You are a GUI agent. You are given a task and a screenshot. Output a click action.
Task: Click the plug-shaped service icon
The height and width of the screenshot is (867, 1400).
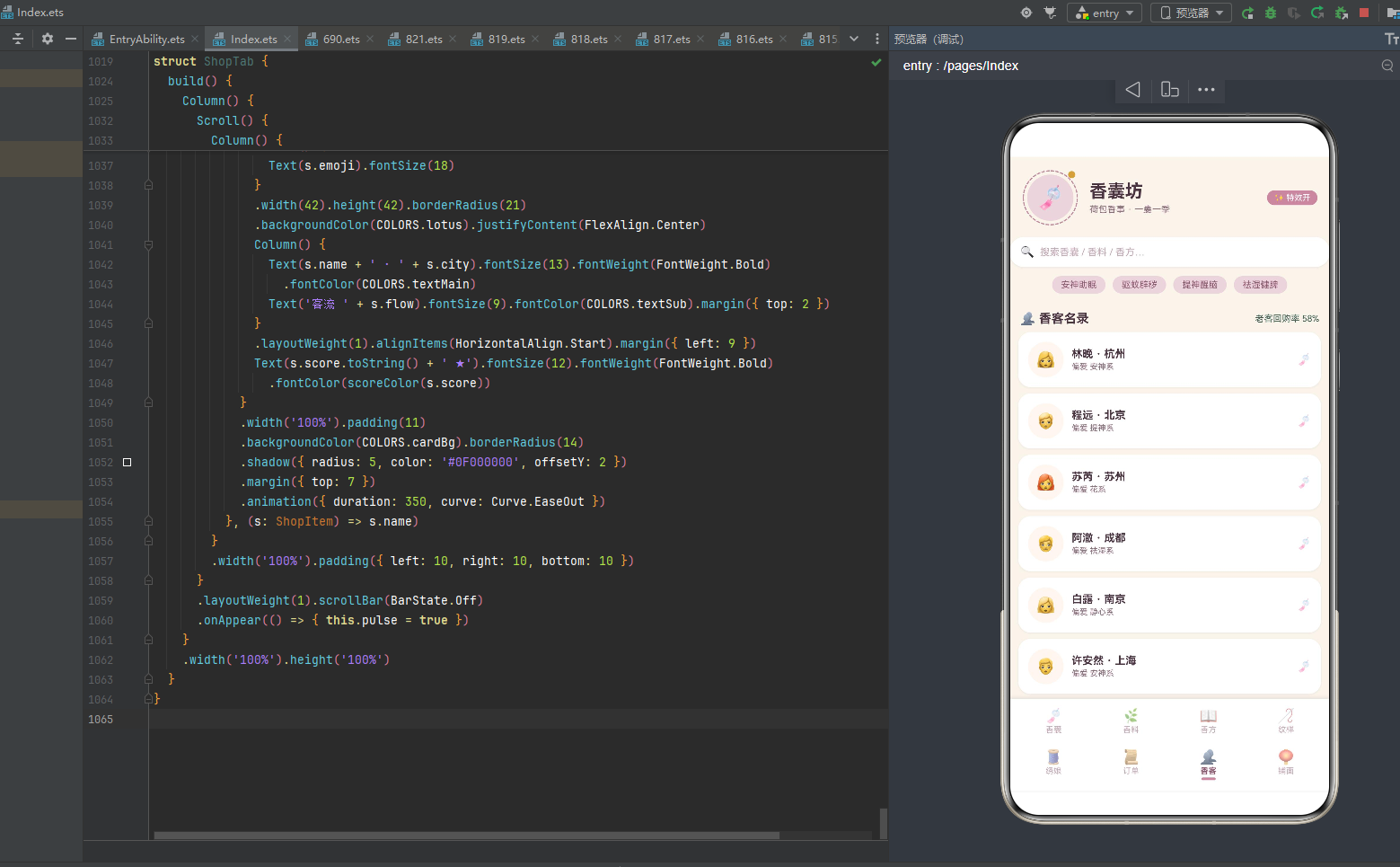[x=1050, y=13]
